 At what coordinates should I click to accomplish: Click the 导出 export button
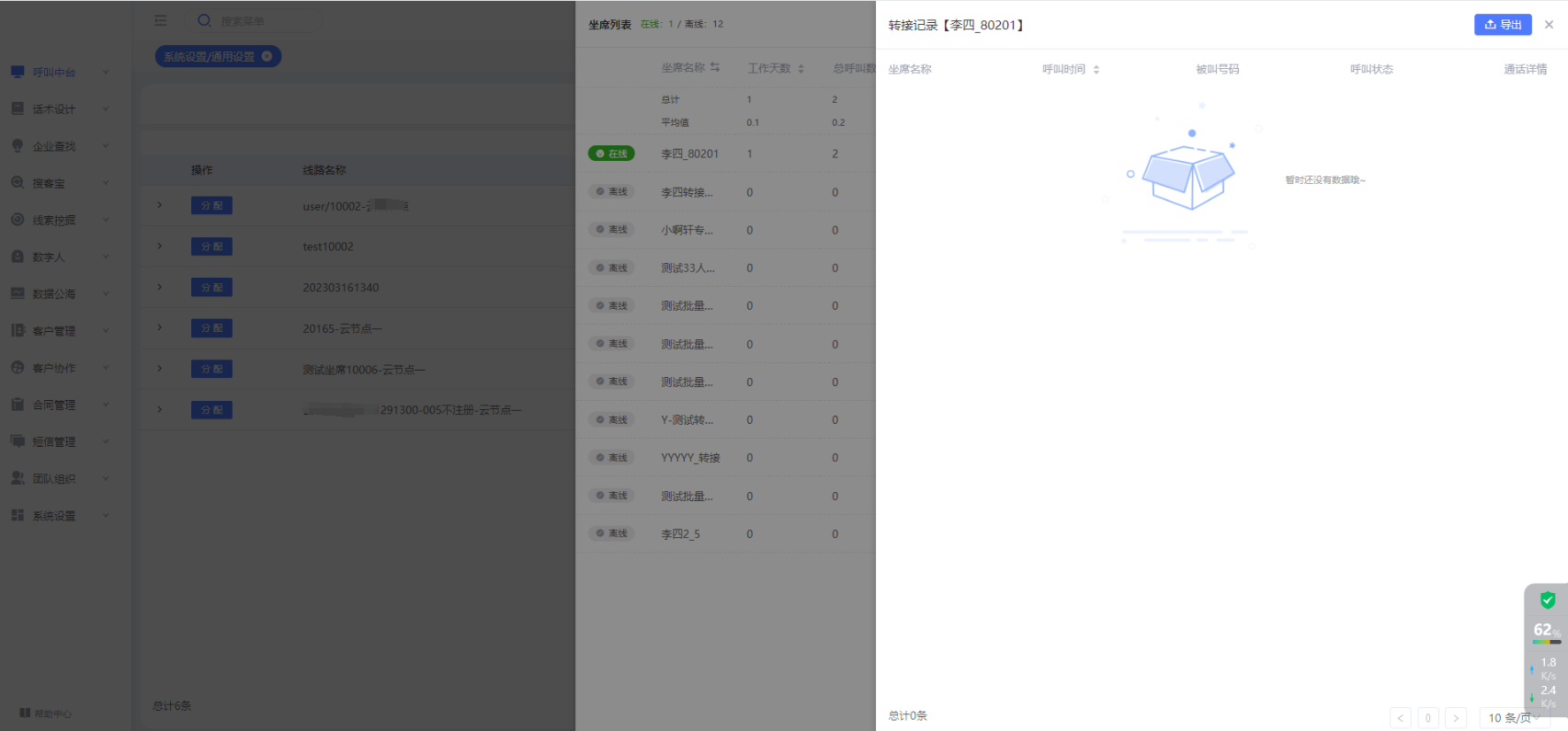coord(1502,25)
